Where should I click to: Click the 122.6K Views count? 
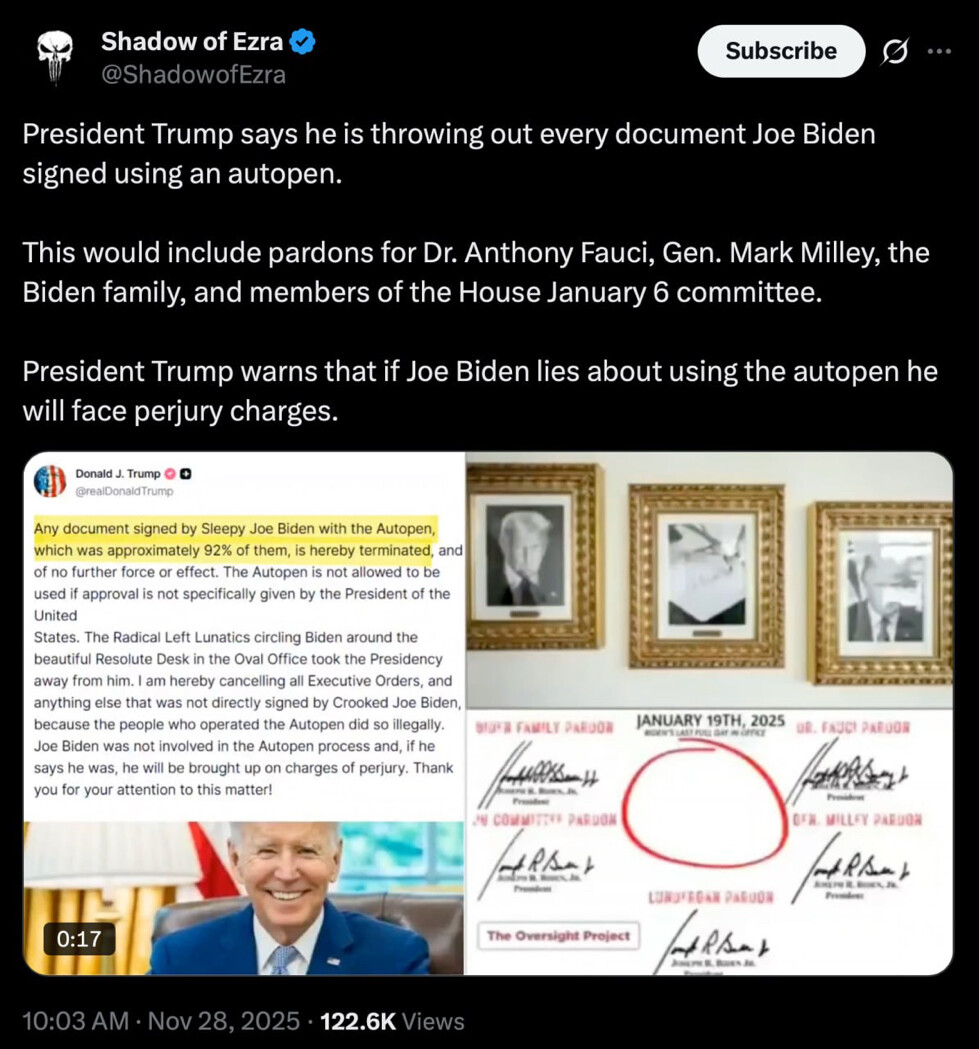[x=392, y=1021]
